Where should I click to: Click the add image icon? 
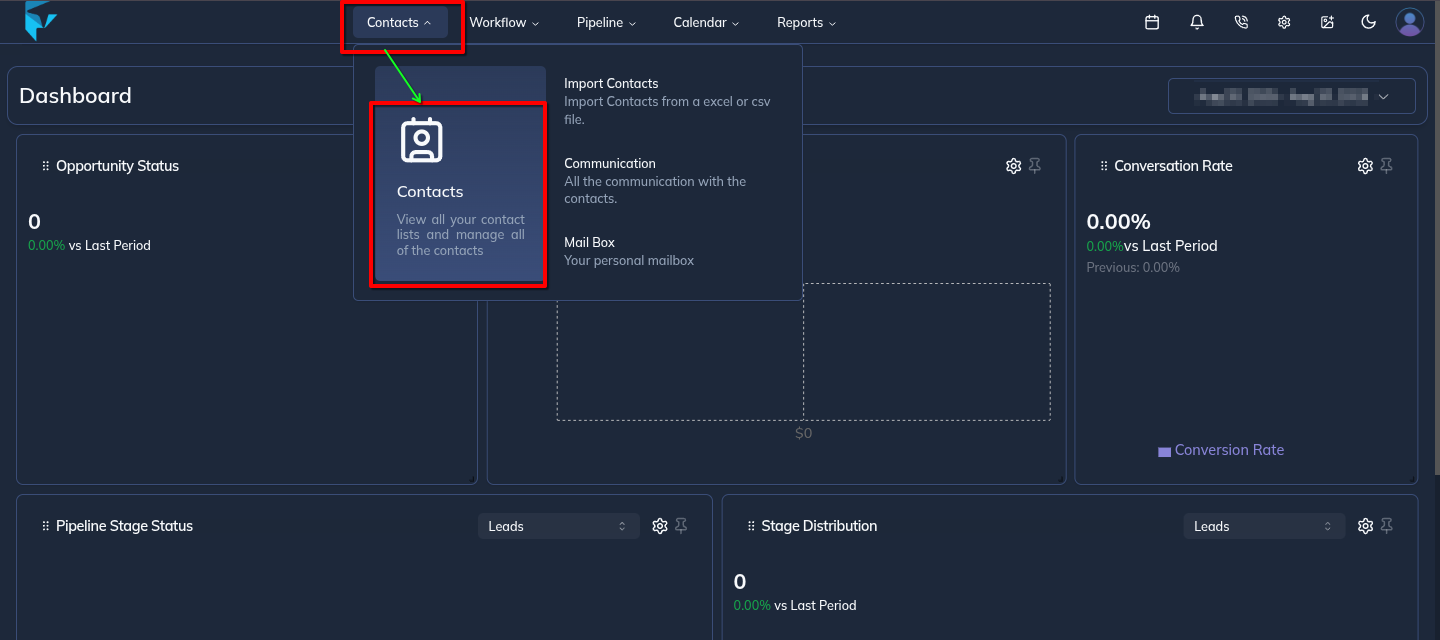[1327, 22]
